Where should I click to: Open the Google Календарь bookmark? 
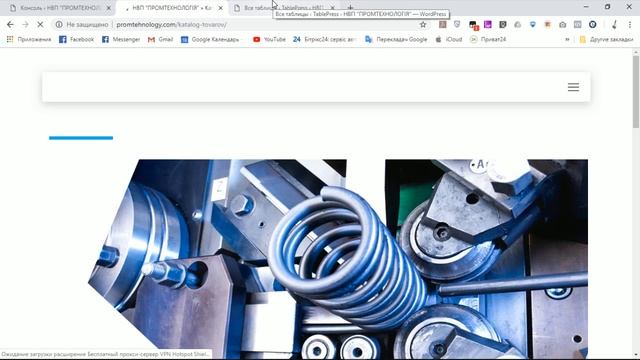coord(211,39)
